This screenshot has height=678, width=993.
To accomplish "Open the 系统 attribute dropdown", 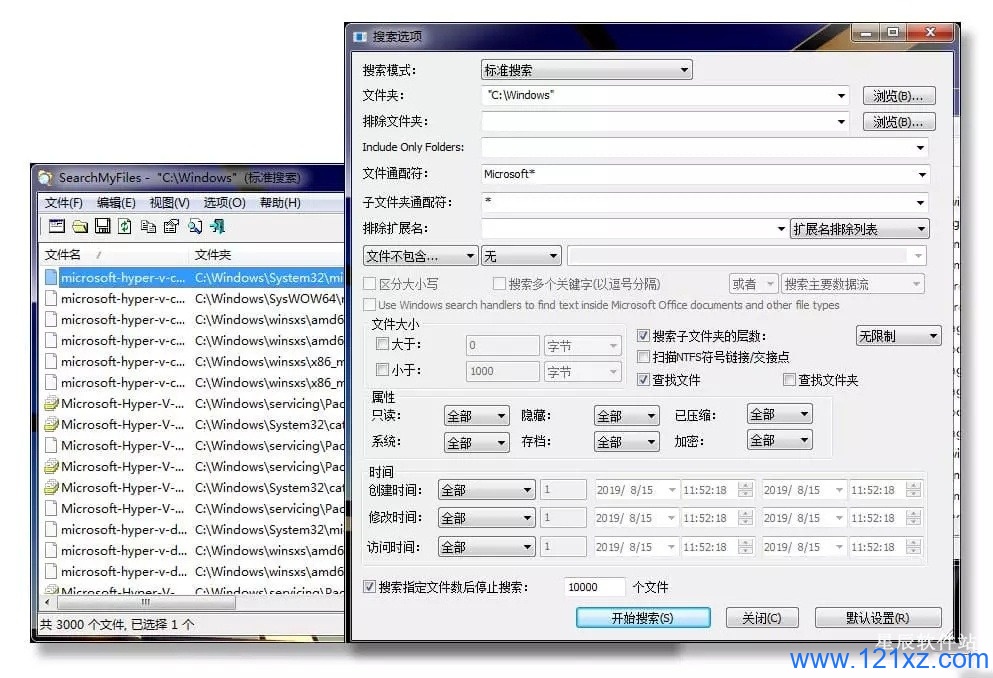I will (x=476, y=441).
